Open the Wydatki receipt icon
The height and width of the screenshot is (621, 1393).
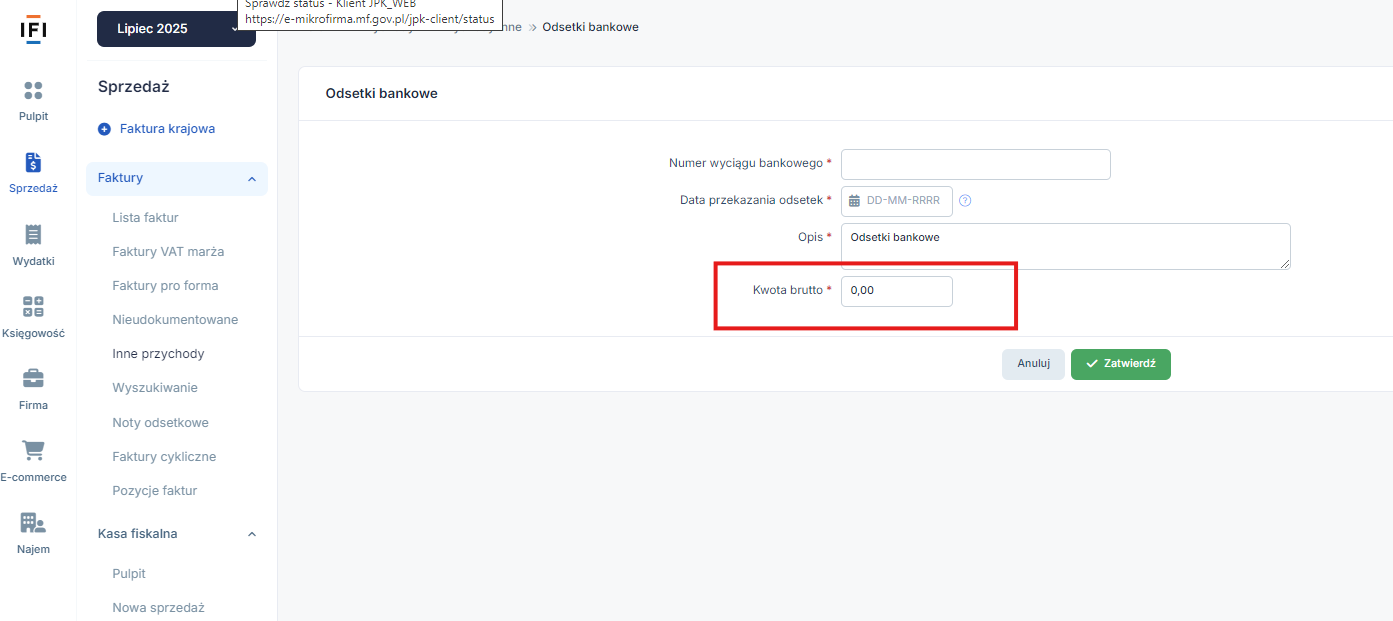point(33,235)
